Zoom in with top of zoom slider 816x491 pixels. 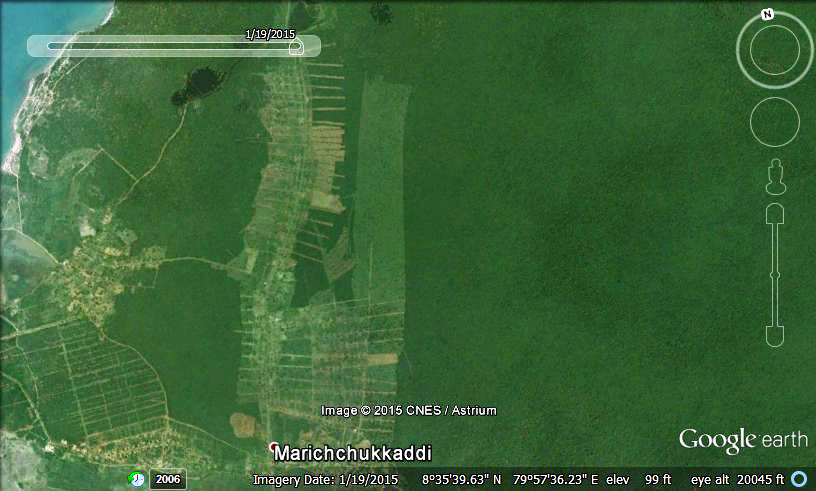(775, 214)
